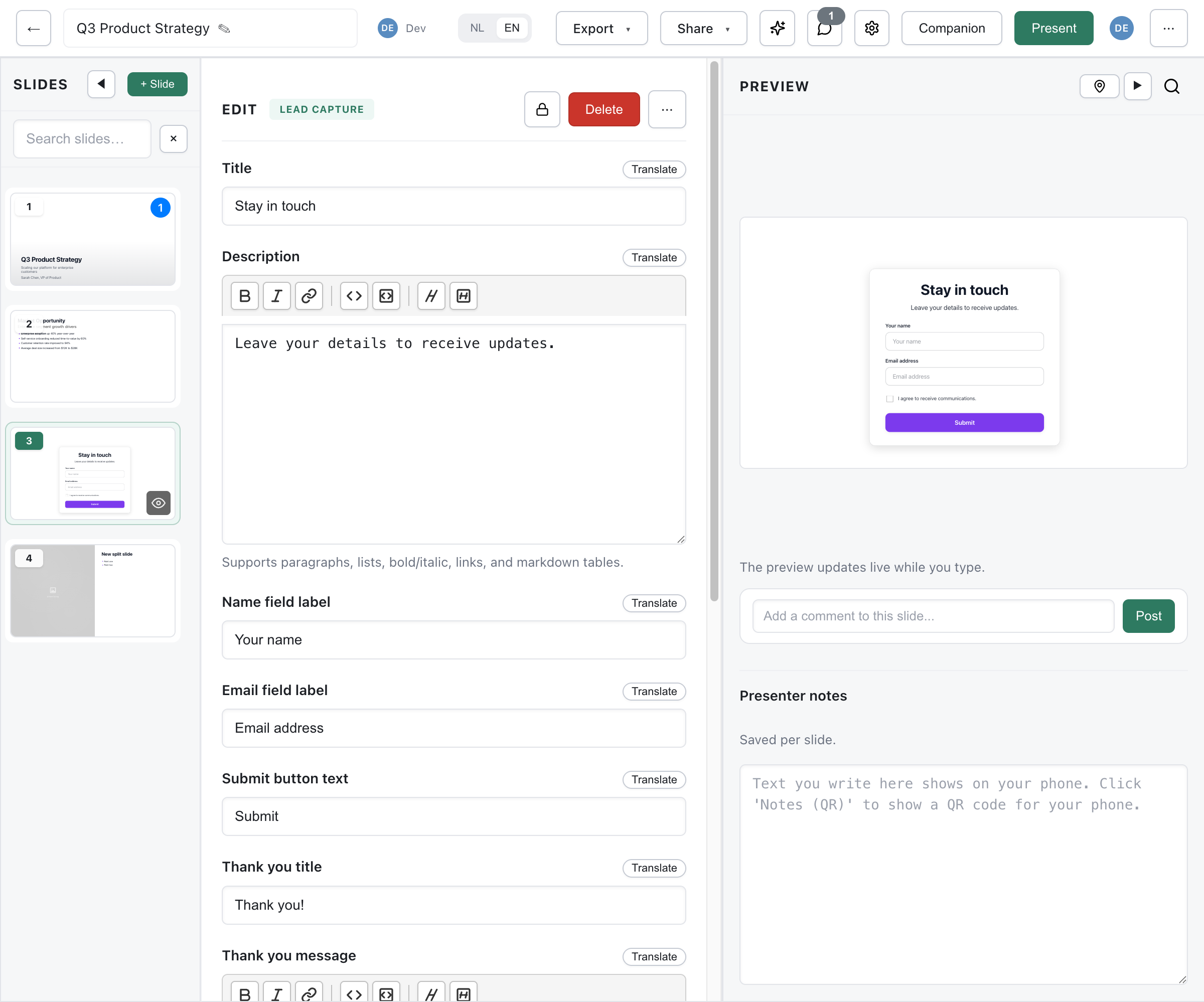Add a new slide
This screenshot has width=1204, height=1002.
coord(157,84)
